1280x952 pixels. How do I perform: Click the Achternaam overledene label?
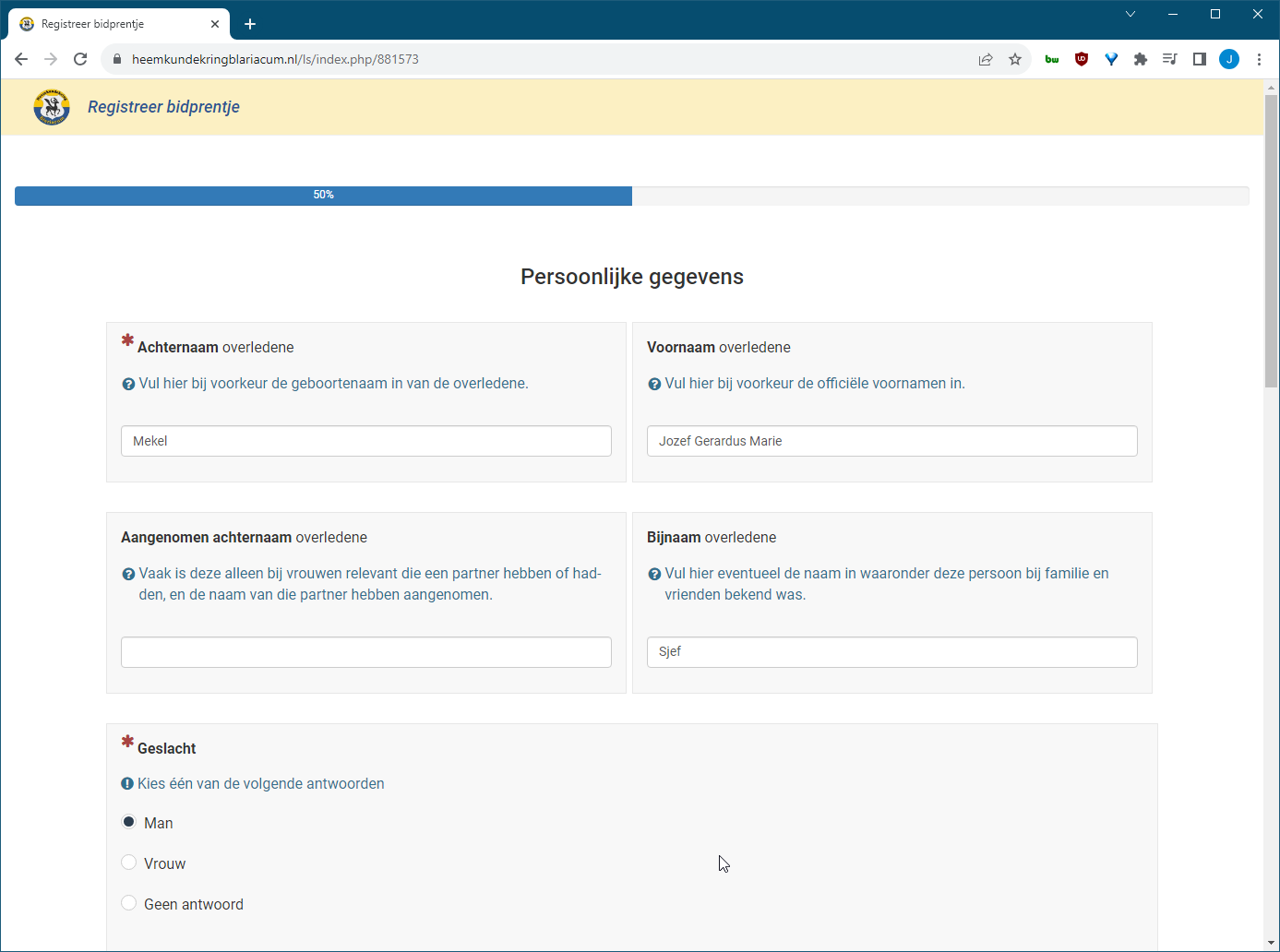coord(216,348)
